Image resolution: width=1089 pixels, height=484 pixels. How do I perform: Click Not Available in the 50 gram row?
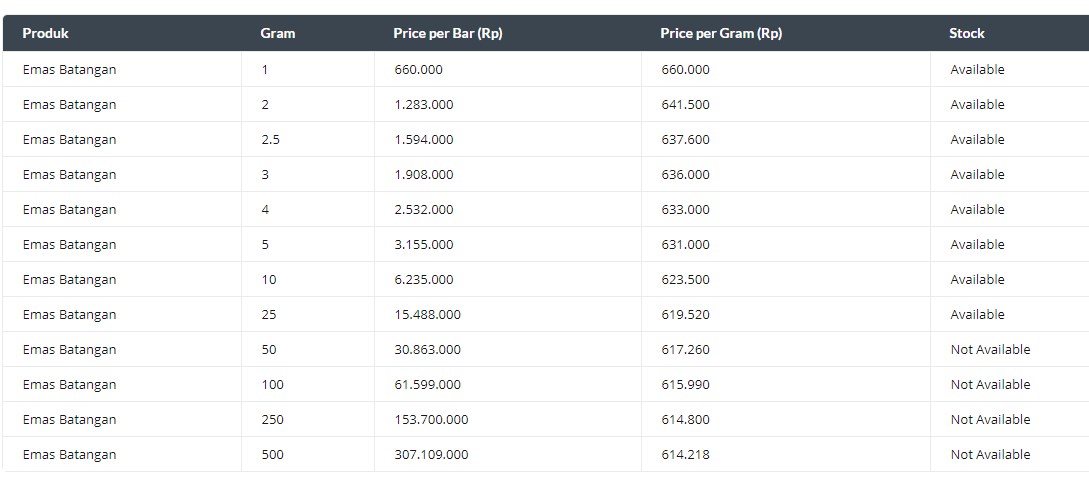[x=990, y=349]
